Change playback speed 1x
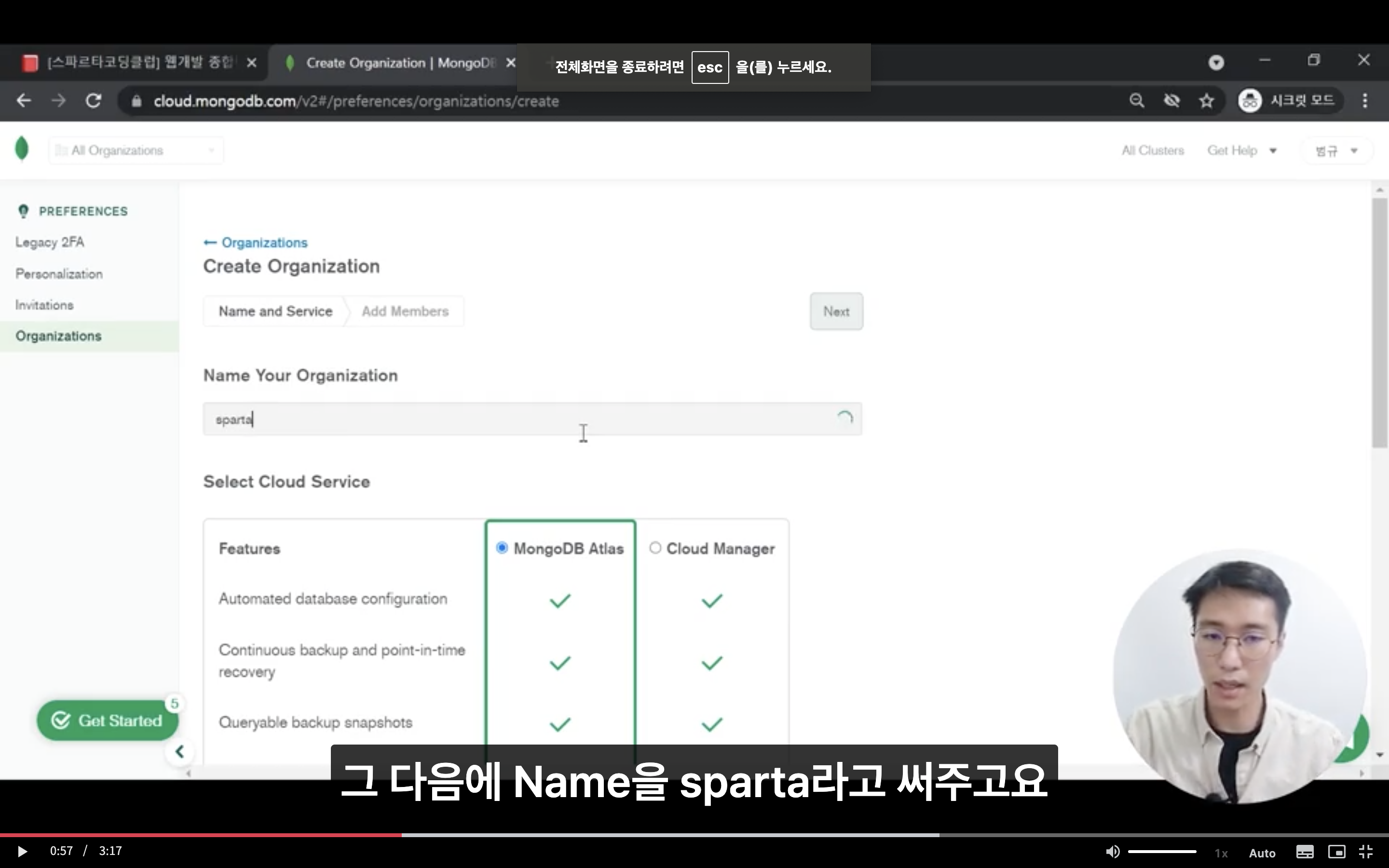 click(1221, 853)
